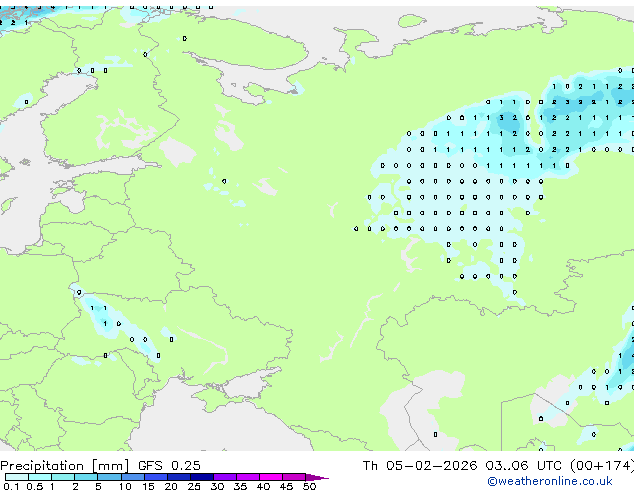Click the '45' legend scale label
Screen dimensions: 634x490
[x=286, y=486]
